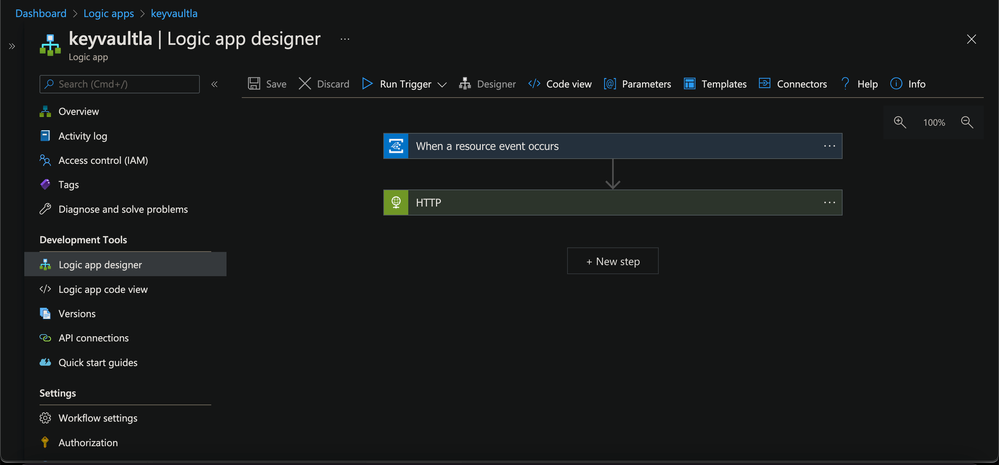Open the Run Trigger dropdown chevron

click(x=442, y=84)
